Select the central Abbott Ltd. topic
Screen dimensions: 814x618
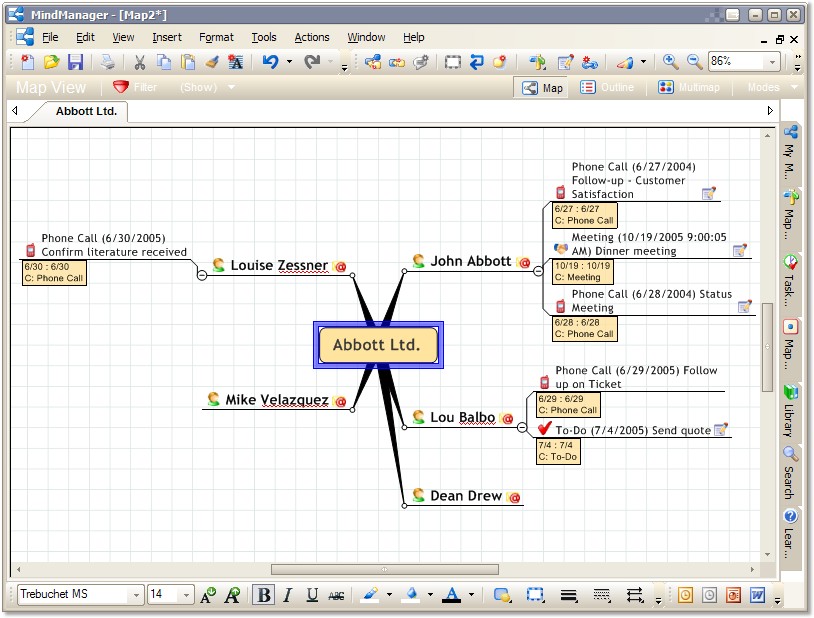[x=377, y=345]
